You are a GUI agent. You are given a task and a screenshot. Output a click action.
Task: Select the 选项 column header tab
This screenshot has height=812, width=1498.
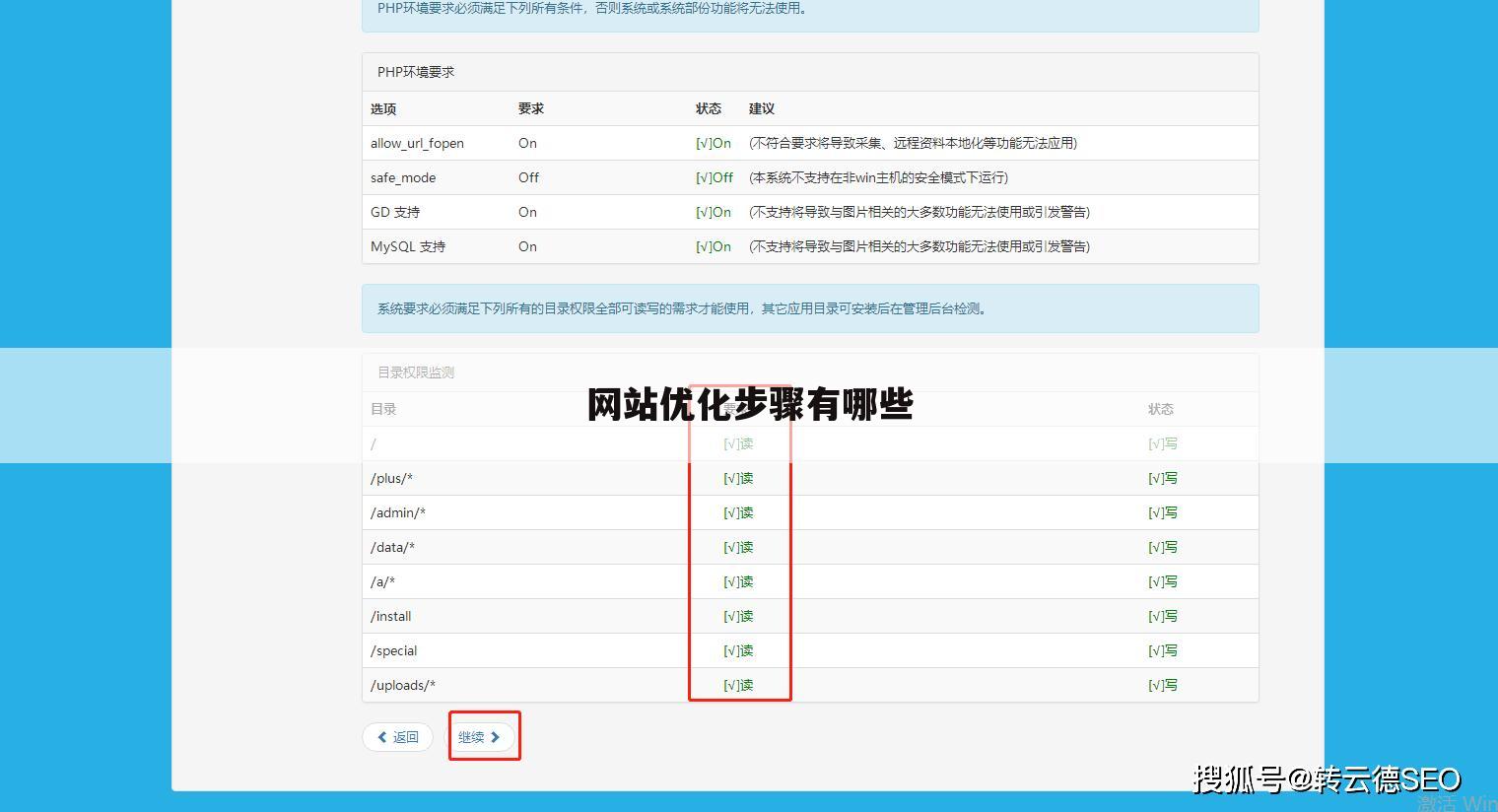point(382,108)
